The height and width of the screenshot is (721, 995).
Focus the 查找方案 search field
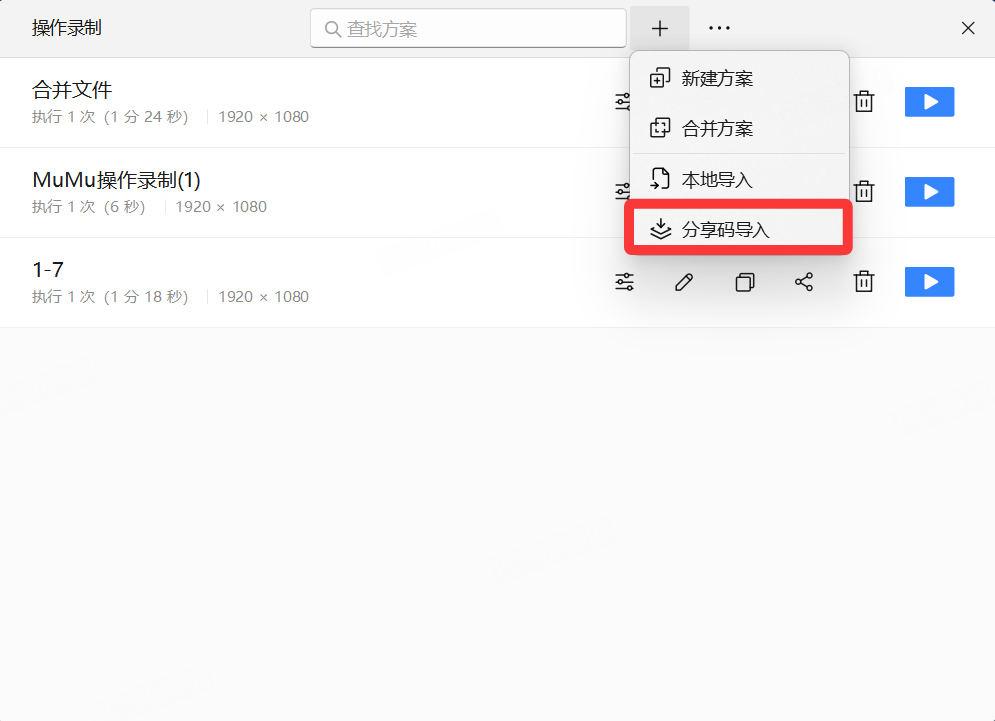coord(468,29)
